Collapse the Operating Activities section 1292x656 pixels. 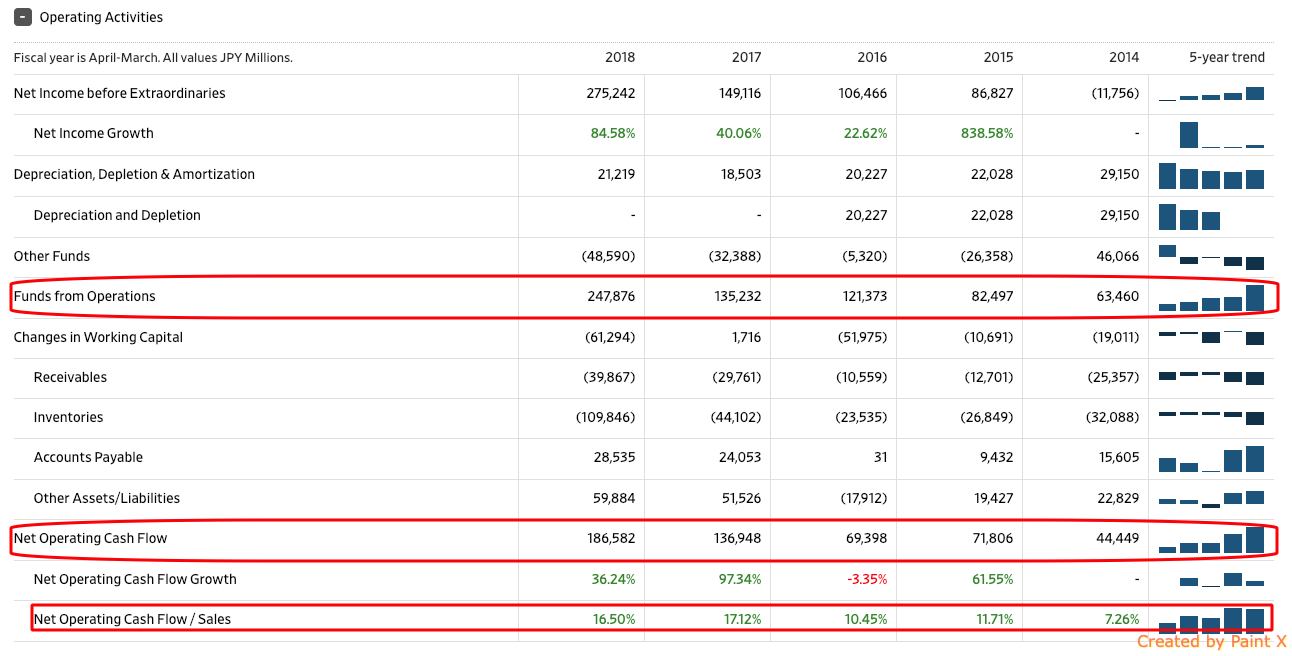point(22,17)
